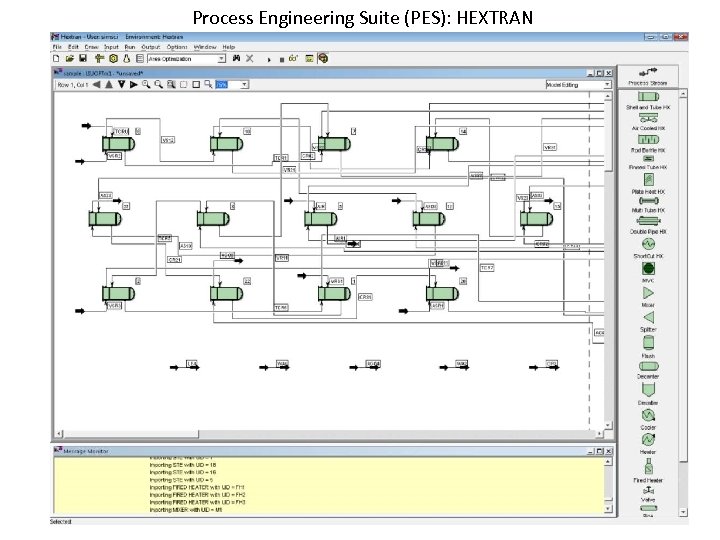The width and height of the screenshot is (720, 540).
Task: Click the flask icon in main toolbar
Action: [x=126, y=58]
